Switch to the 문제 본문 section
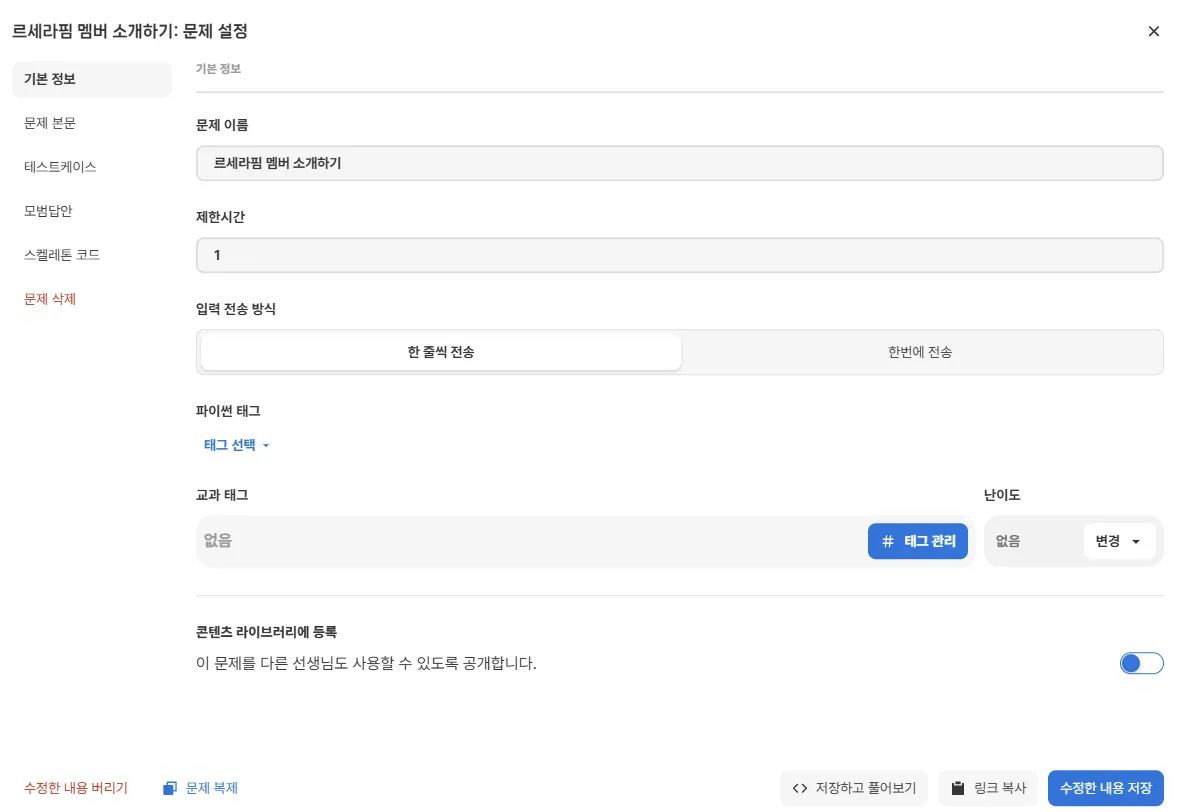Image resolution: width=1178 pixels, height=812 pixels. 50,123
